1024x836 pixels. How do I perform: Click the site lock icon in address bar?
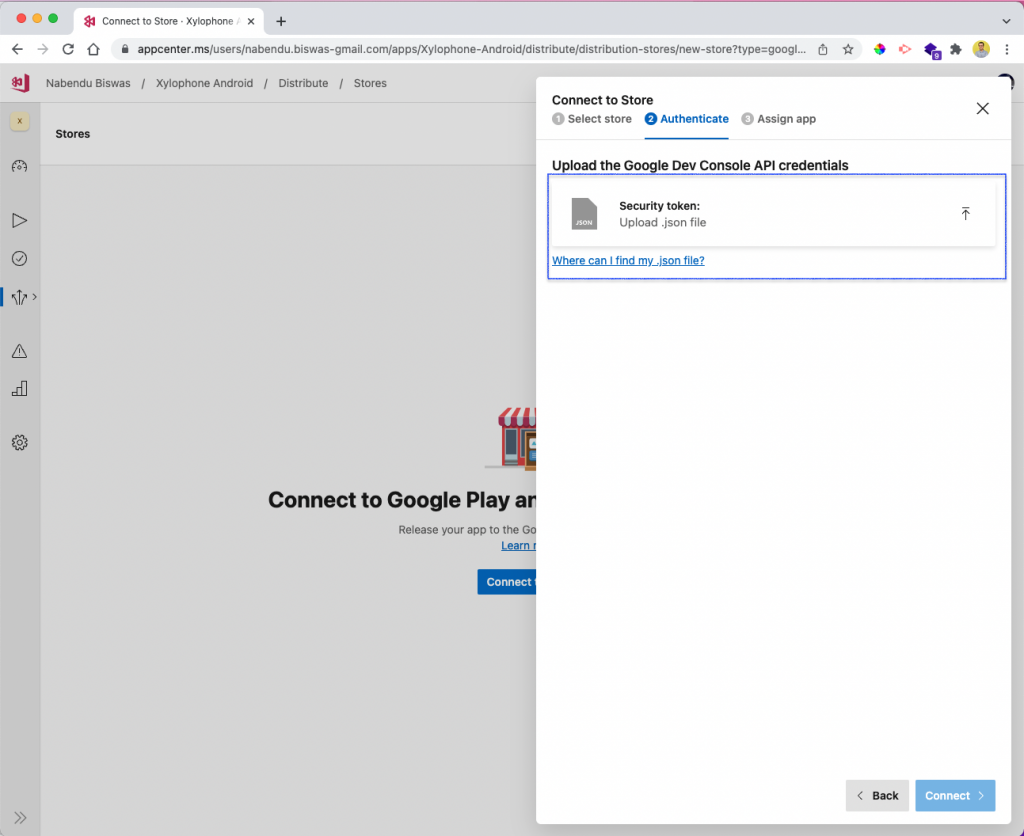(x=125, y=49)
